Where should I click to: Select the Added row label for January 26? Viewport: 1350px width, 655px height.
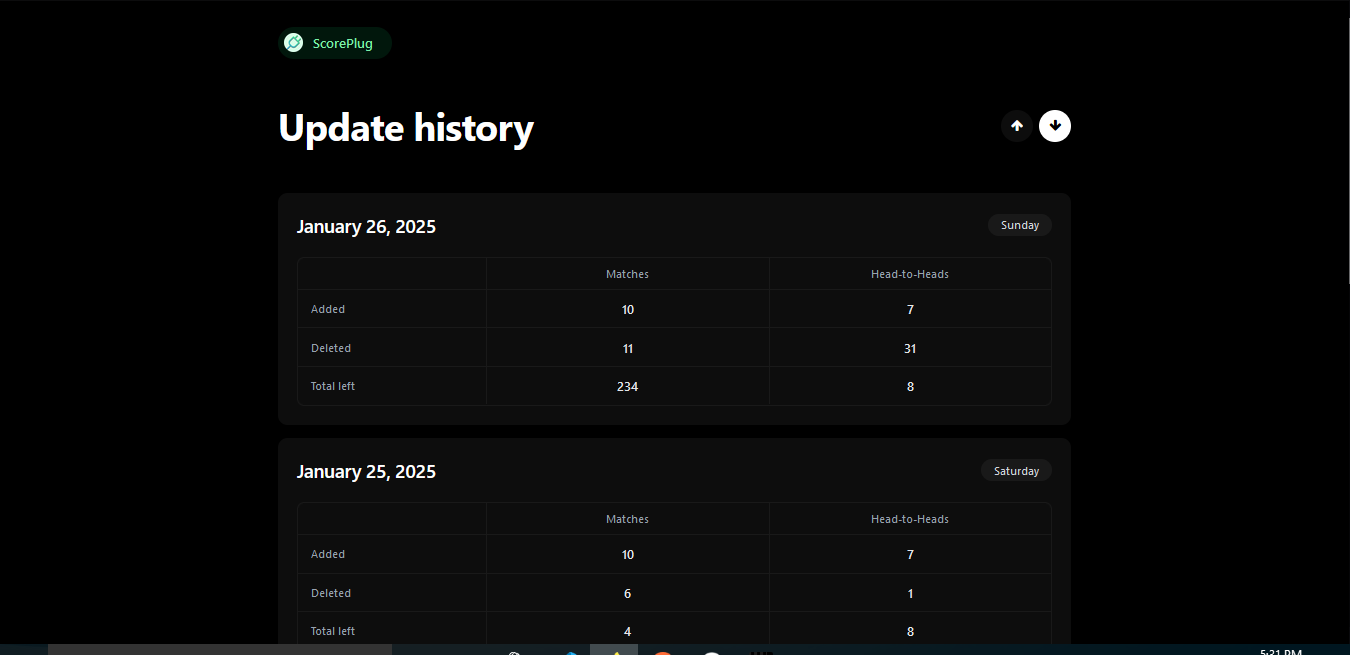[x=328, y=309]
